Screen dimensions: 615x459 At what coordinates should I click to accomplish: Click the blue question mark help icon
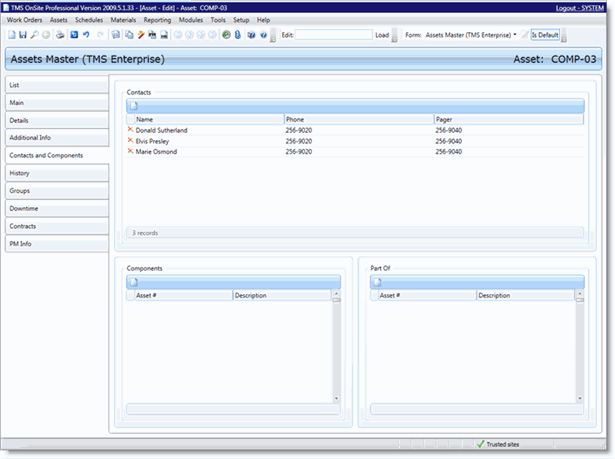[263, 35]
